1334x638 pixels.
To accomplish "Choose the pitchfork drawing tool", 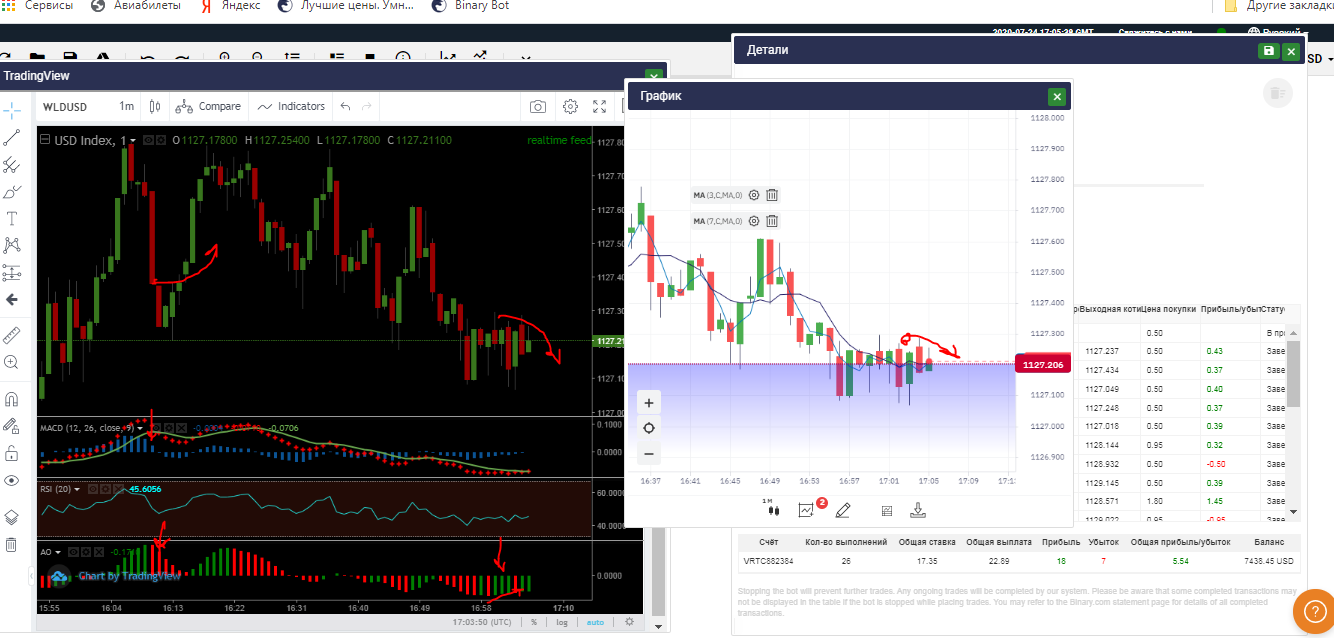I will click(12, 165).
